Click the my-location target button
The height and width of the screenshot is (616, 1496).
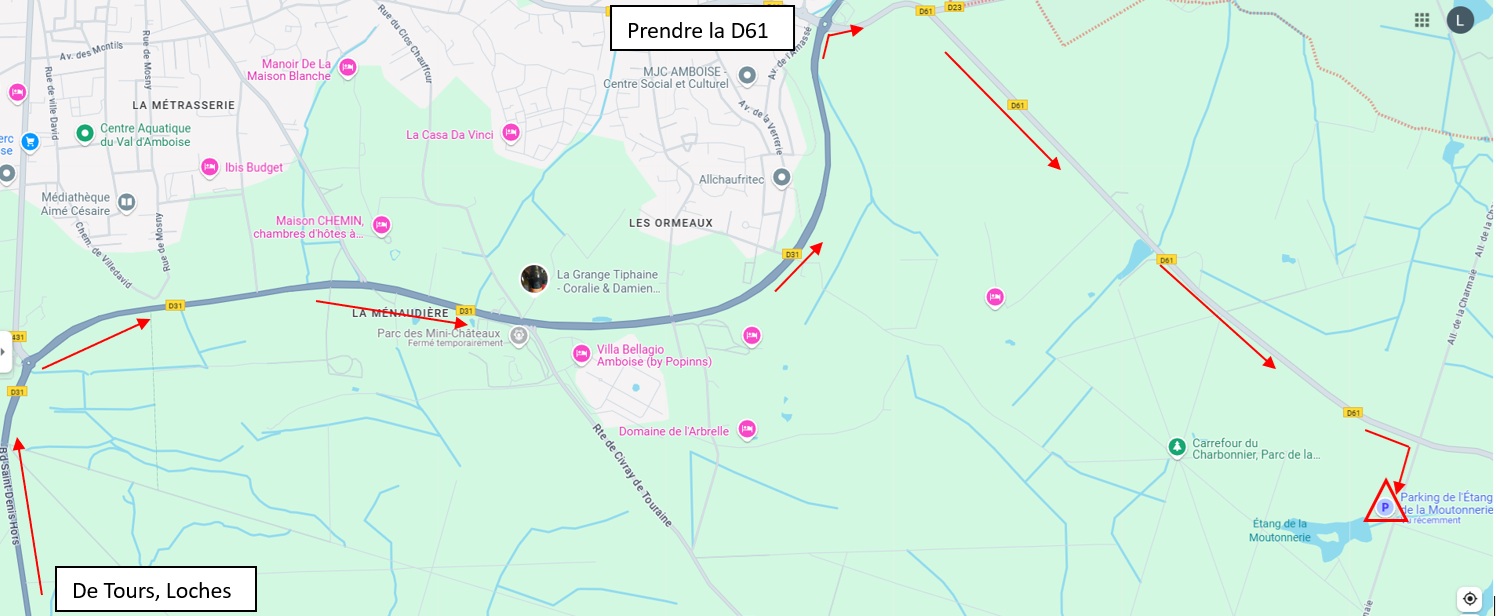[1469, 598]
